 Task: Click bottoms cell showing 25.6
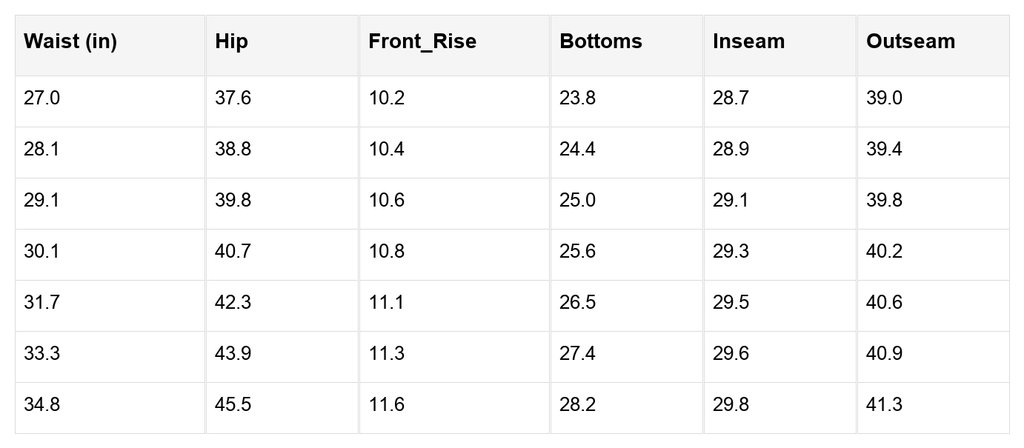click(578, 252)
